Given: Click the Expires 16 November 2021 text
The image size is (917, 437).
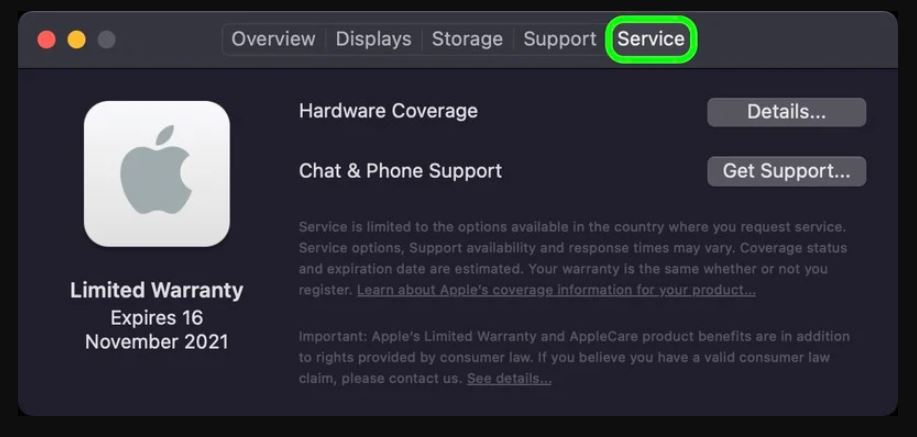Looking at the screenshot, I should click(x=157, y=330).
